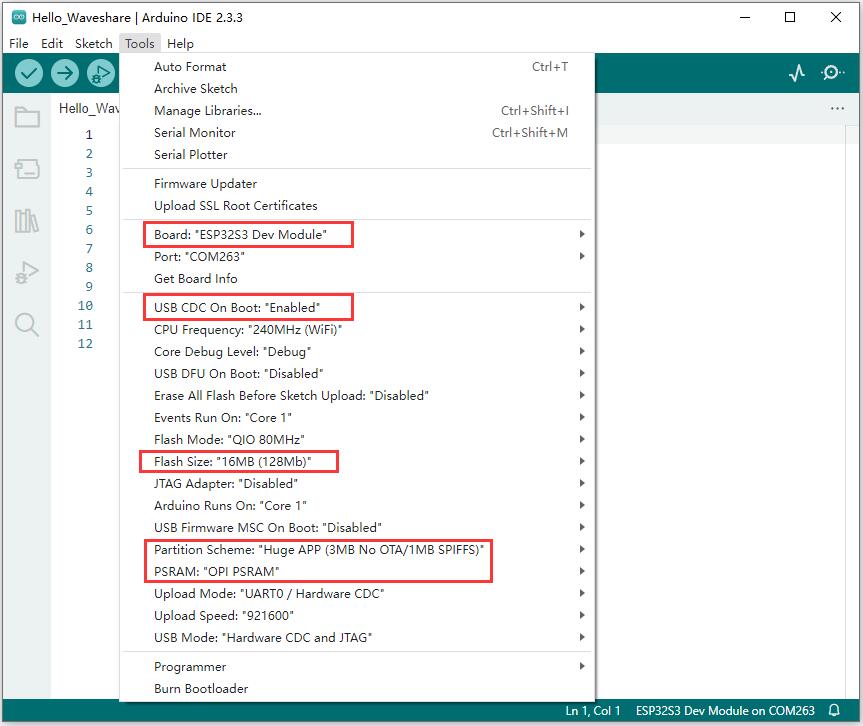Choose Auto Format menu entry
This screenshot has height=726, width=863.
click(x=190, y=67)
